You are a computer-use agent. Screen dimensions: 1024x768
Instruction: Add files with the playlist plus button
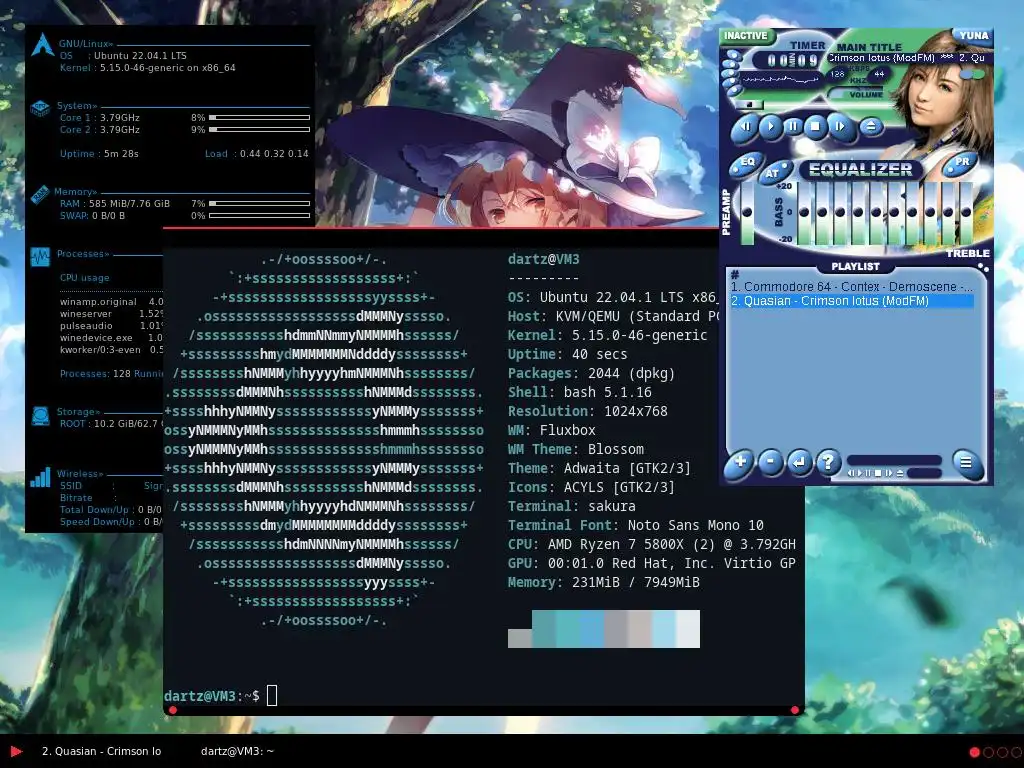(739, 463)
